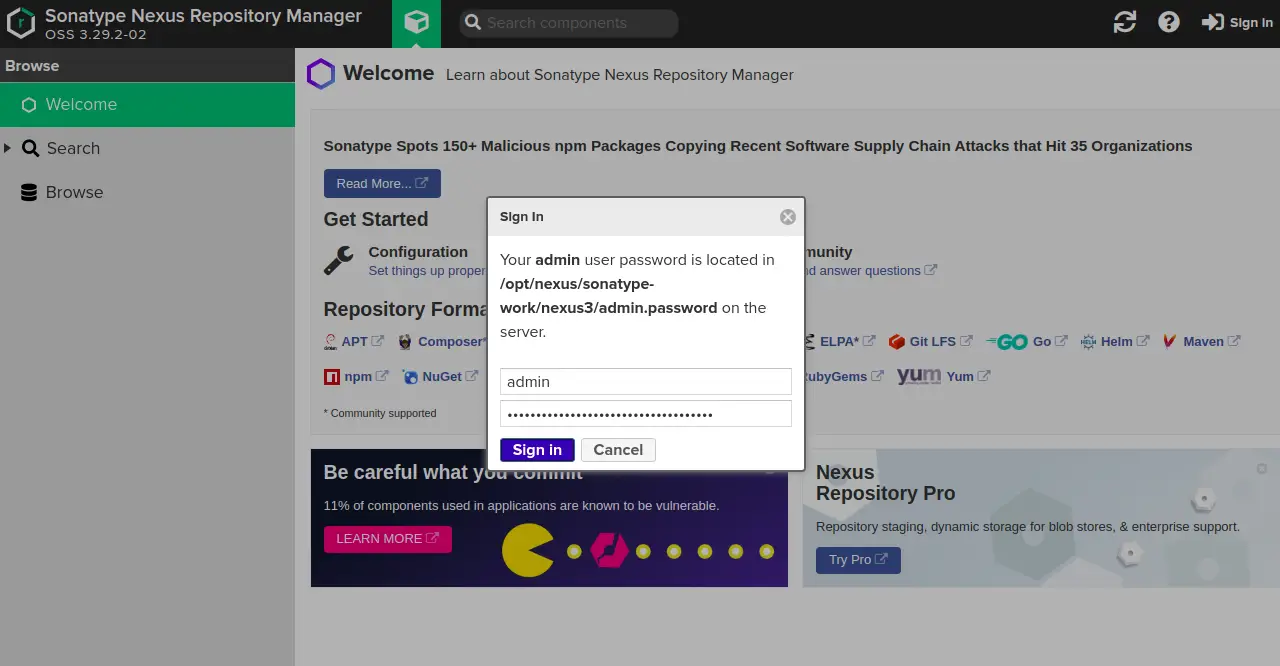
Task: Open the Helm repository format icon
Action: pyautogui.click(x=1088, y=341)
